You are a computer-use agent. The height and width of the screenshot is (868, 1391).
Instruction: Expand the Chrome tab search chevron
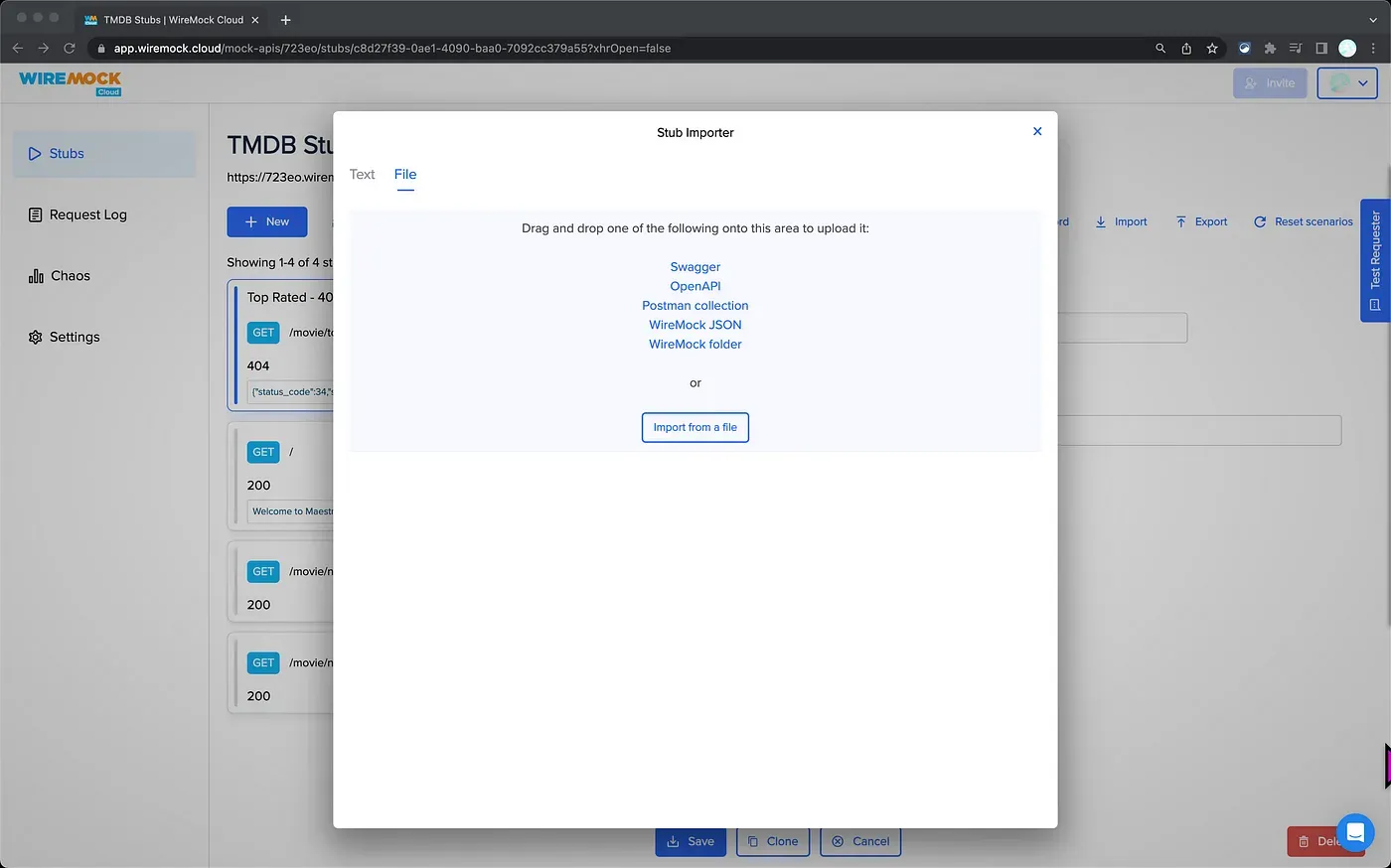1374,19
